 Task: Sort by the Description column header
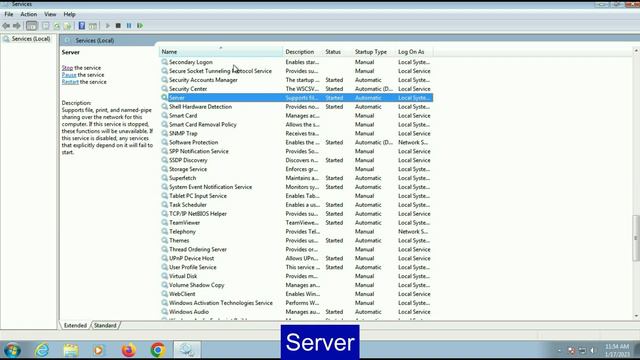302,52
